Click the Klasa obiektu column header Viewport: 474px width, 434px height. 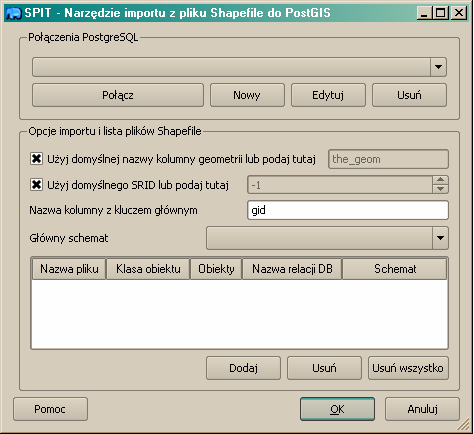click(x=148, y=269)
